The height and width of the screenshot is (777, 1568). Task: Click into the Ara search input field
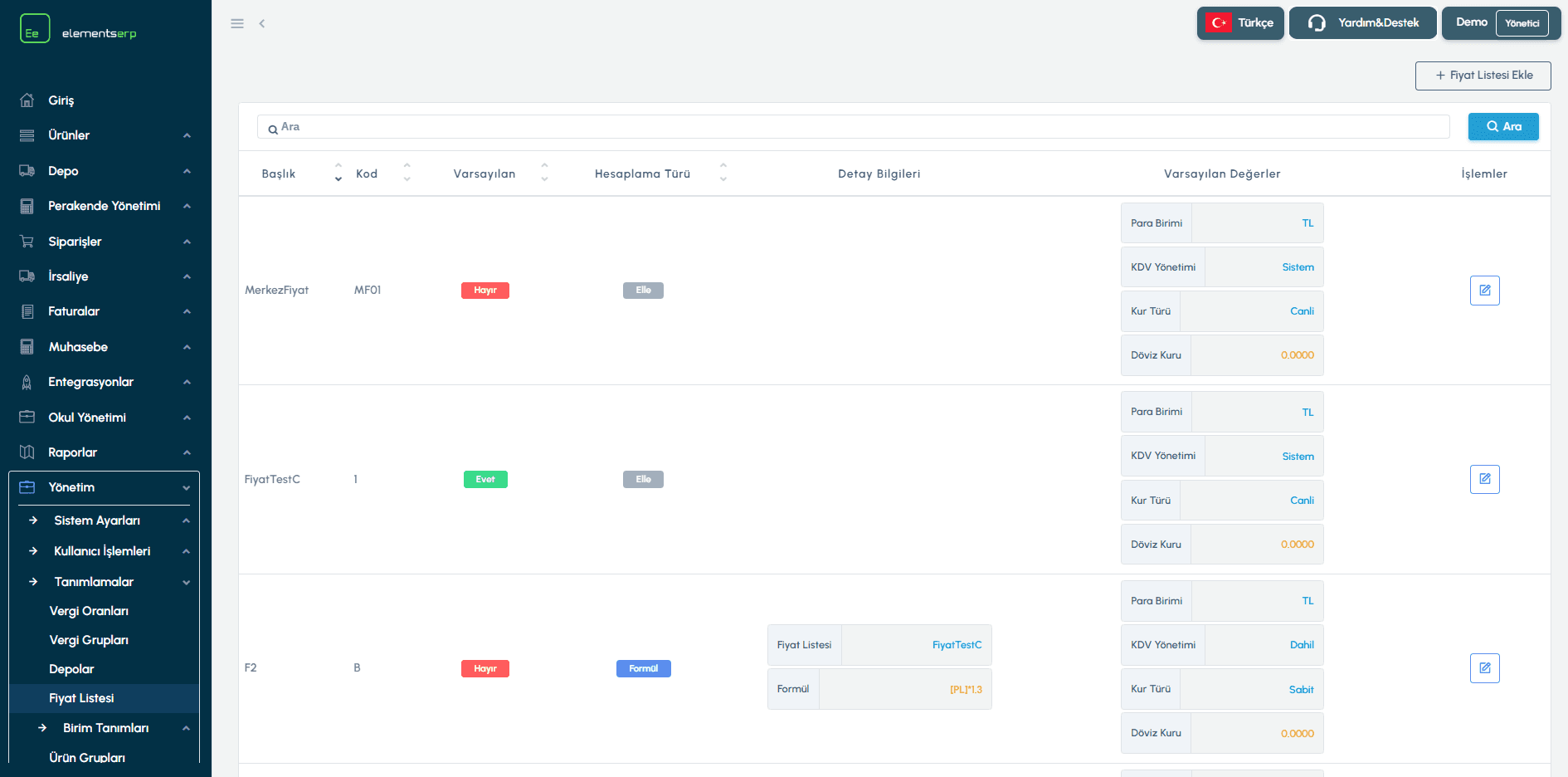click(x=855, y=127)
